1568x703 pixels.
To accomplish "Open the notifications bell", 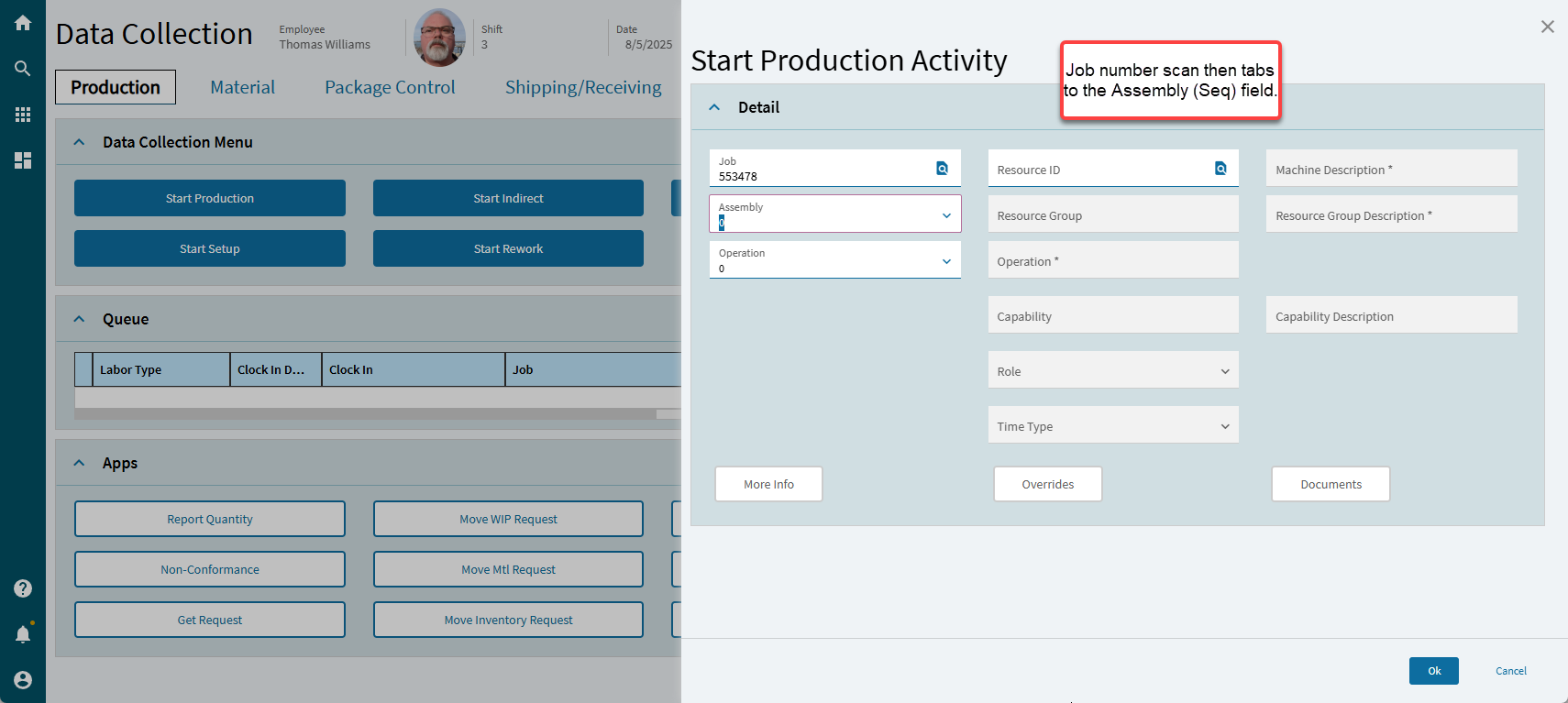I will 23,634.
